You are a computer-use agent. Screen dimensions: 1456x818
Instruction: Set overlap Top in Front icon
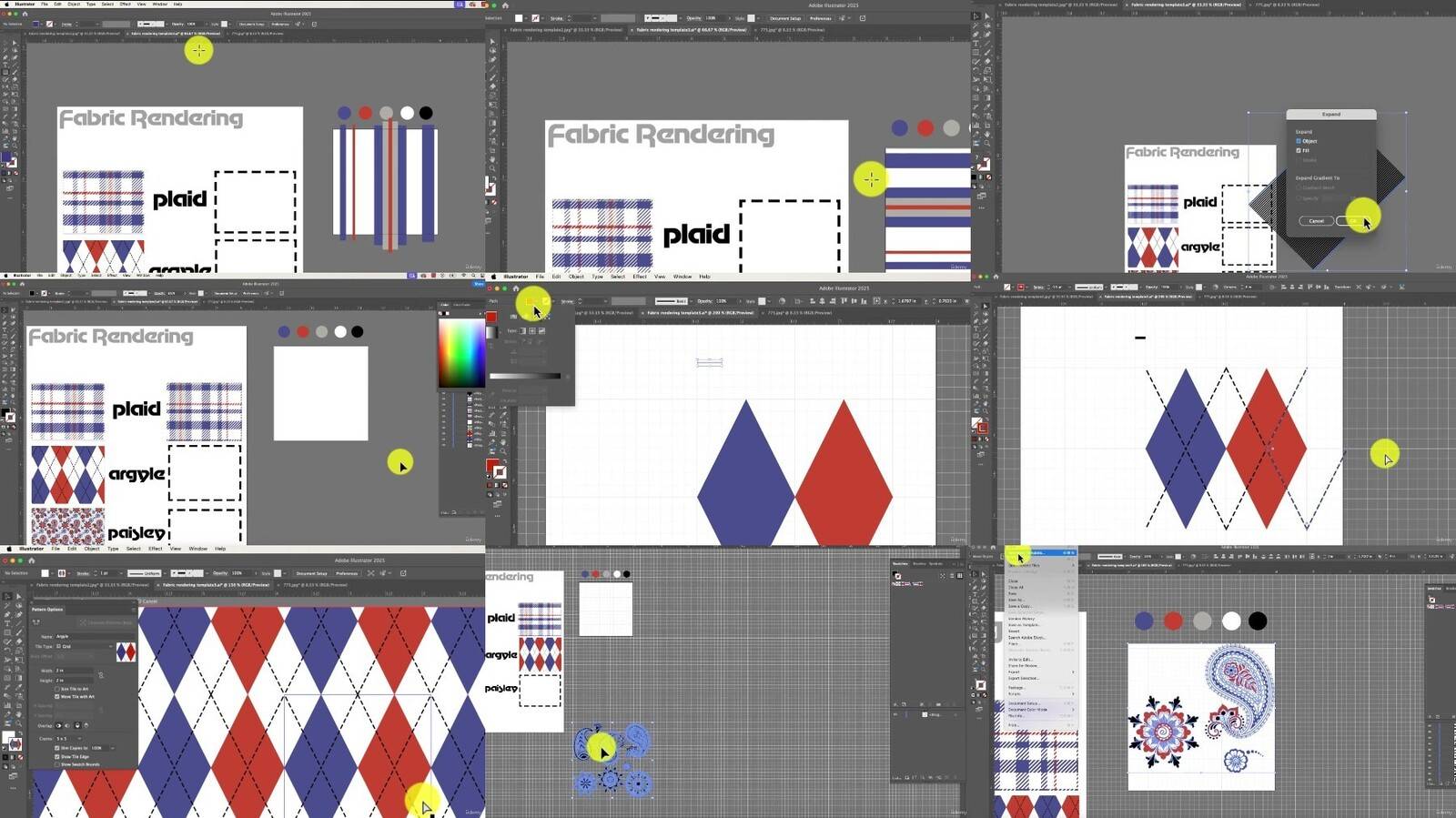point(77,725)
